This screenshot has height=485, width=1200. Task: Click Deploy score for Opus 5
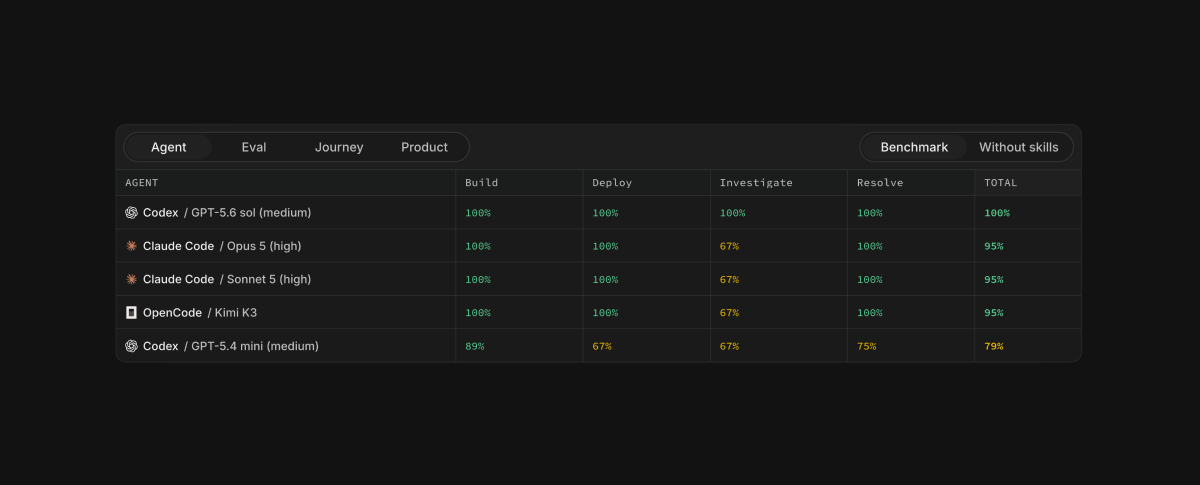tap(605, 246)
